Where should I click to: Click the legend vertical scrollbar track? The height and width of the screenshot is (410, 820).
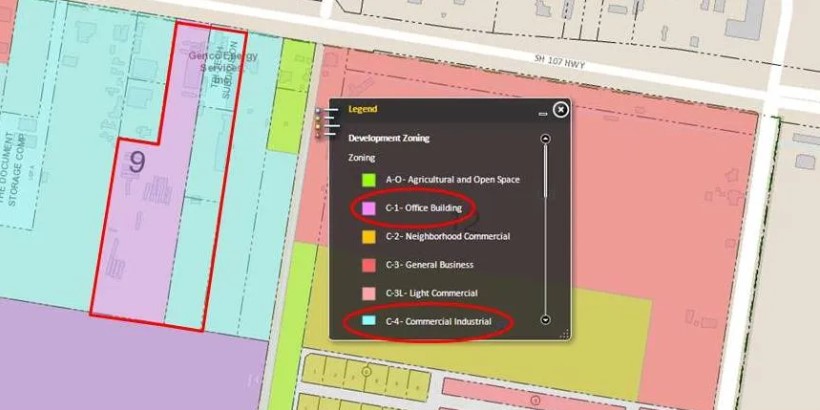545,230
